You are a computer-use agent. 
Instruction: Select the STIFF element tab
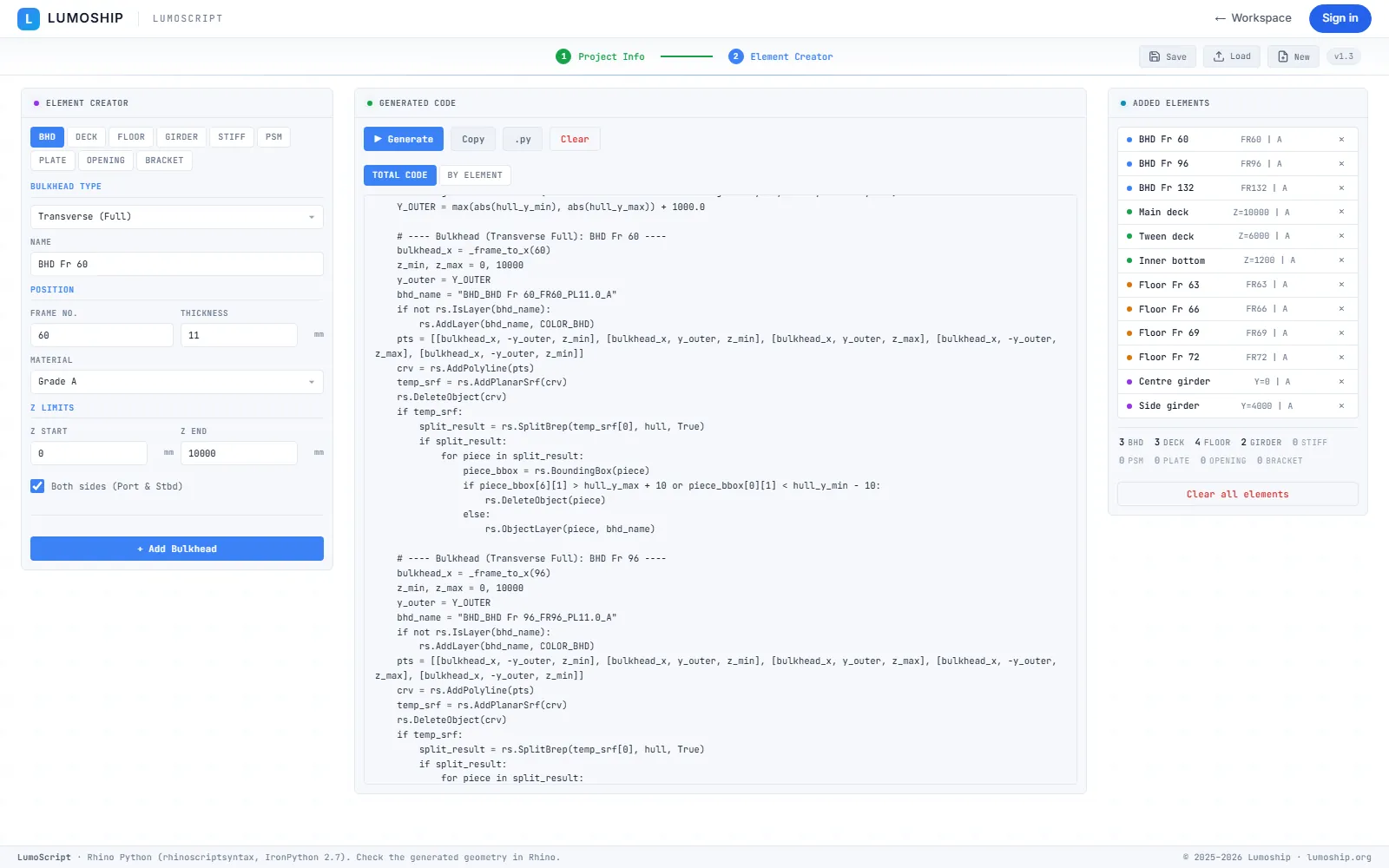click(x=232, y=137)
